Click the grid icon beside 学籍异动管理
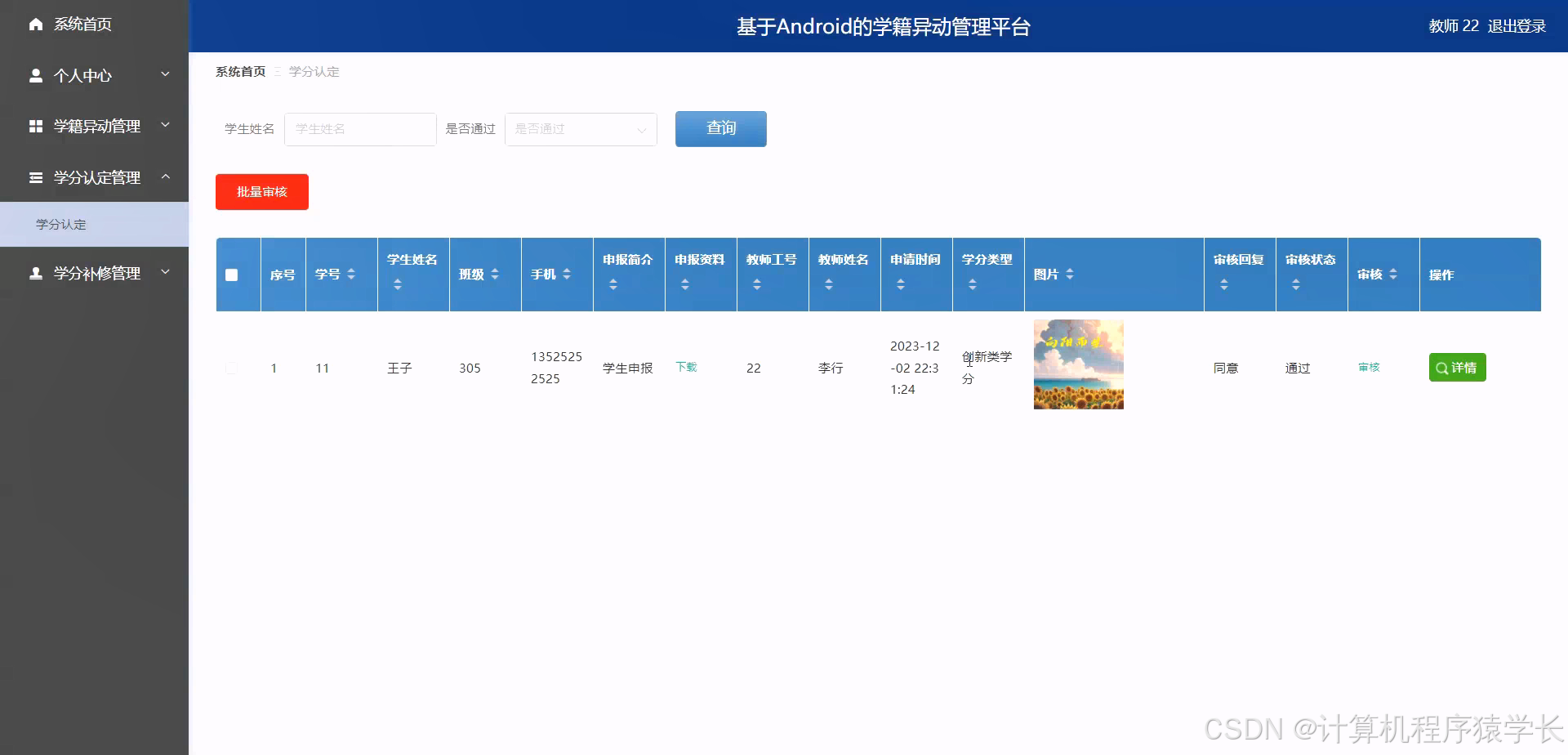 click(35, 127)
